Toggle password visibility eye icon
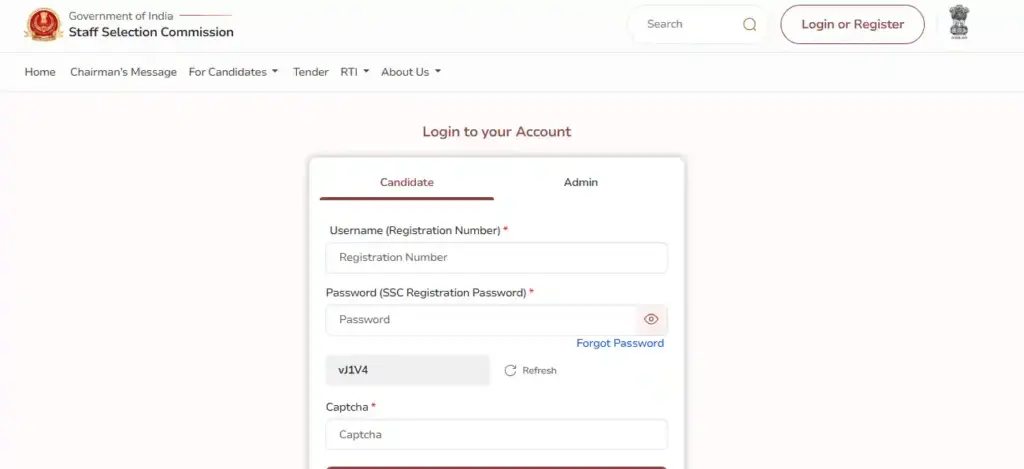This screenshot has width=1024, height=469. click(651, 320)
